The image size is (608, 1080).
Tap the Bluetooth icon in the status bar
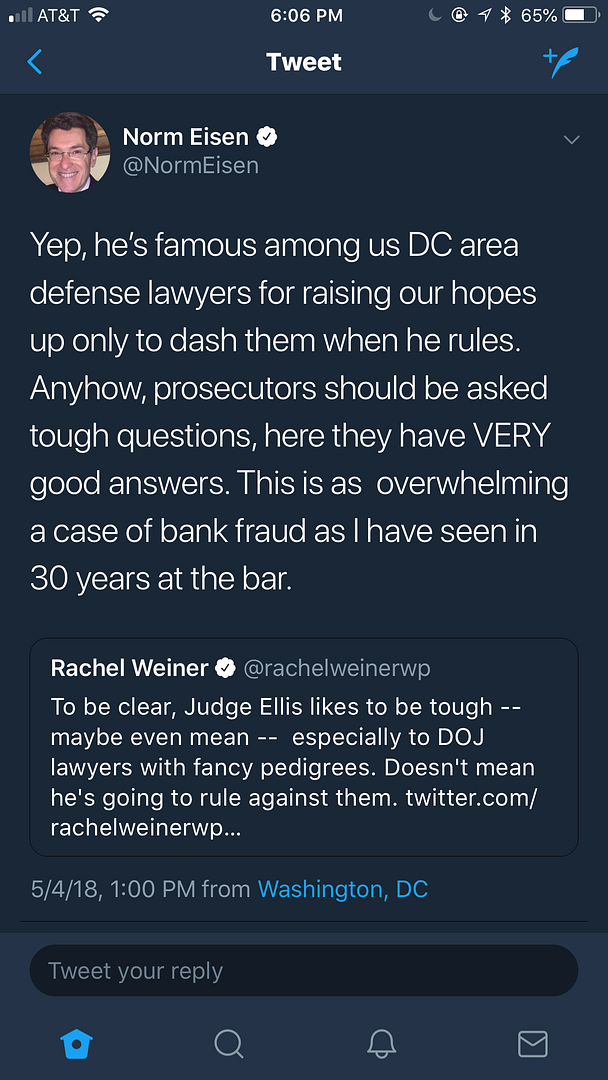pos(506,15)
